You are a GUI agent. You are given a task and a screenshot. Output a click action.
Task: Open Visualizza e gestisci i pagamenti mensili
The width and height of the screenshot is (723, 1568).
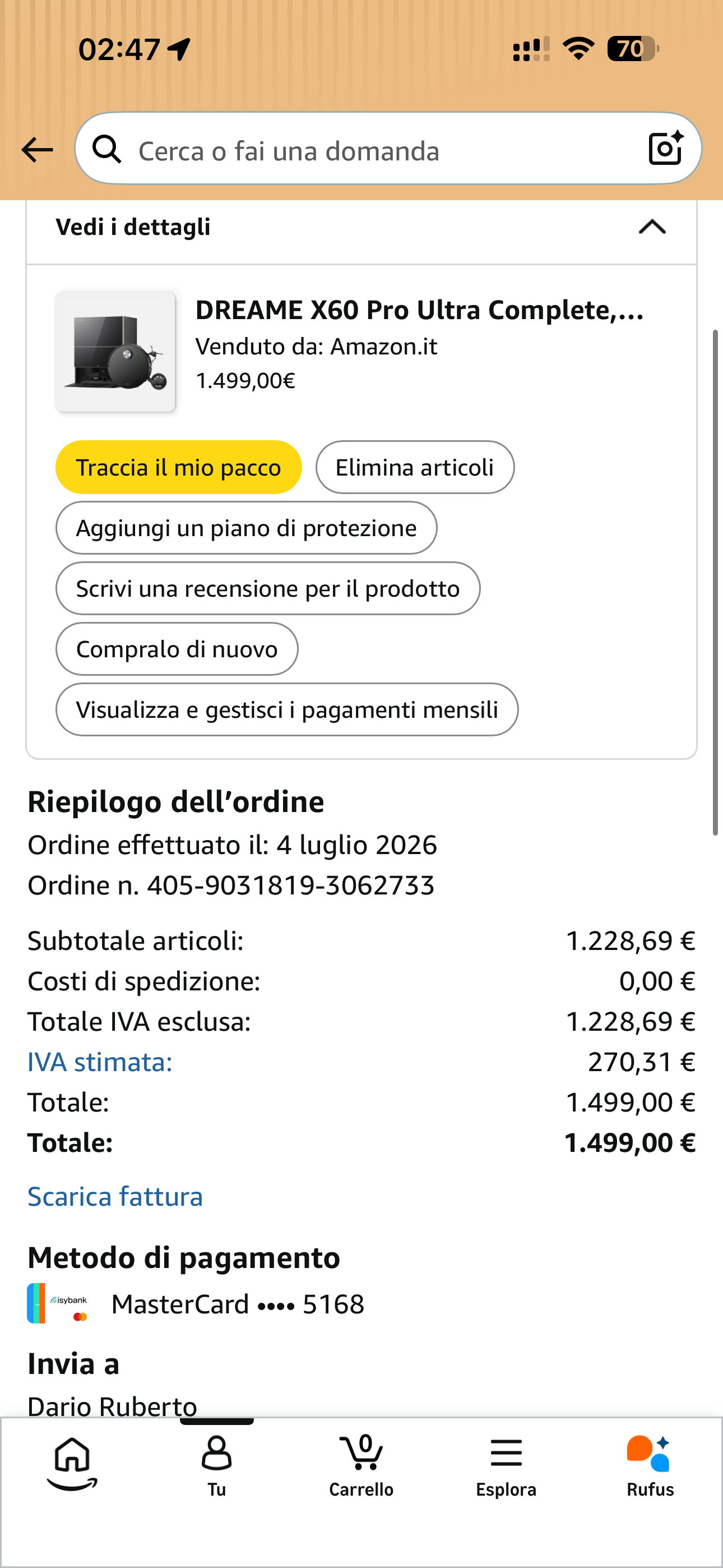288,709
